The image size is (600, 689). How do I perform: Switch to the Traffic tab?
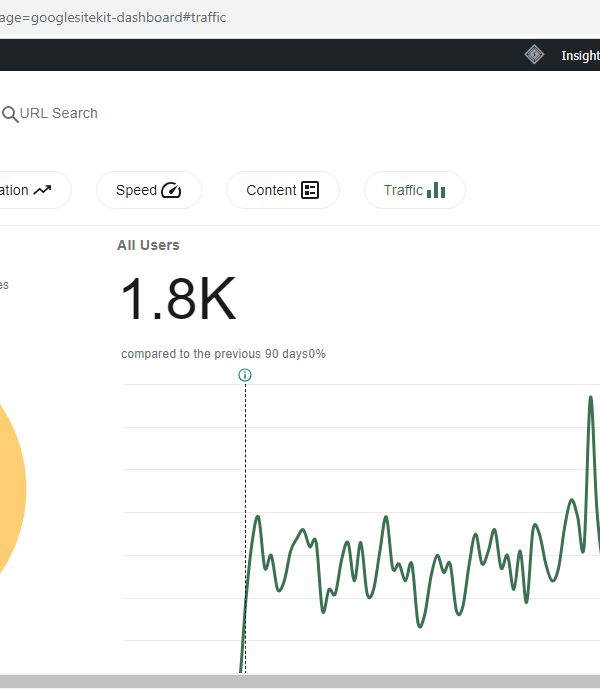415,190
